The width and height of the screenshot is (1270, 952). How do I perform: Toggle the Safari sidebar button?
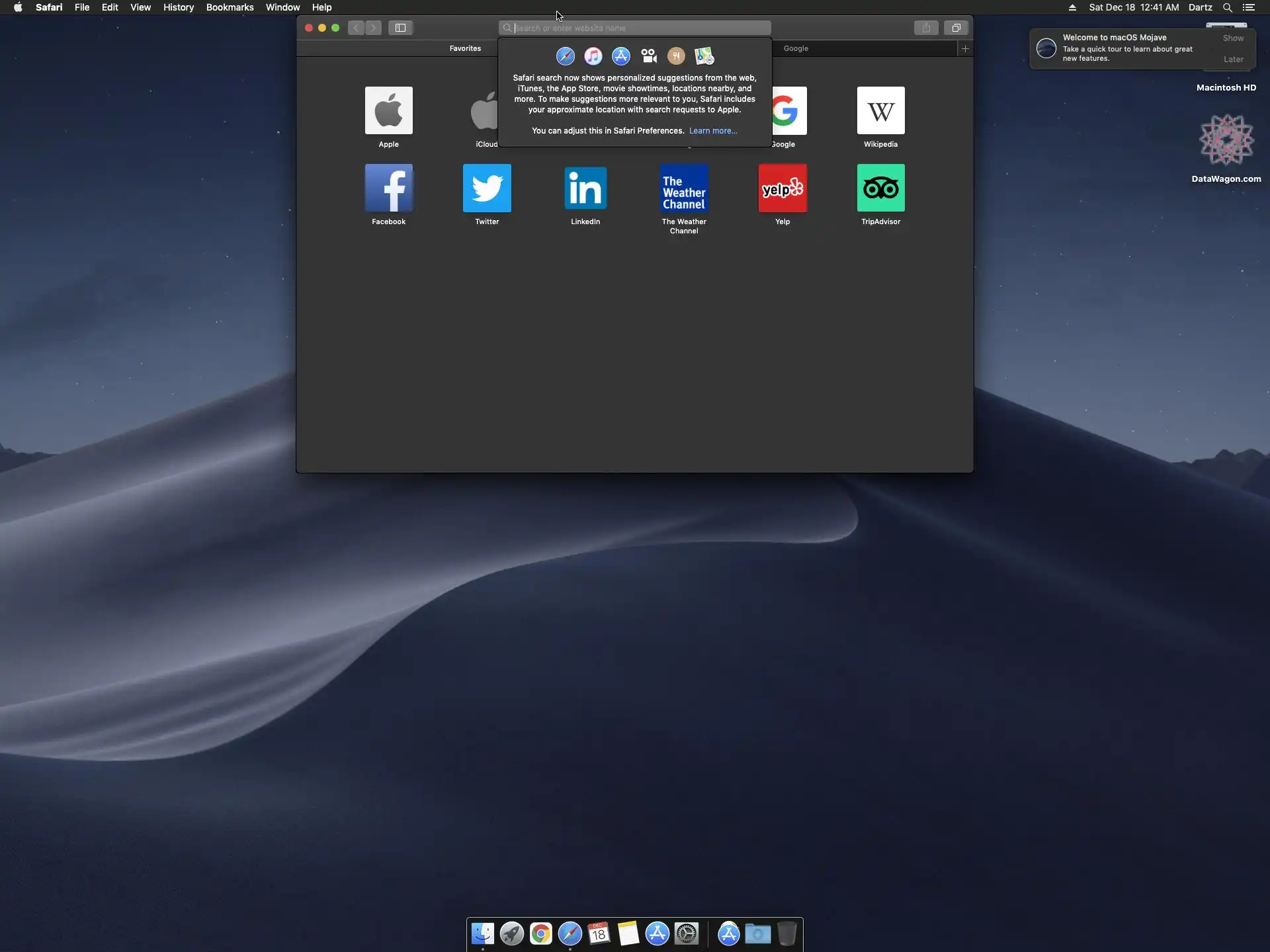pyautogui.click(x=400, y=28)
